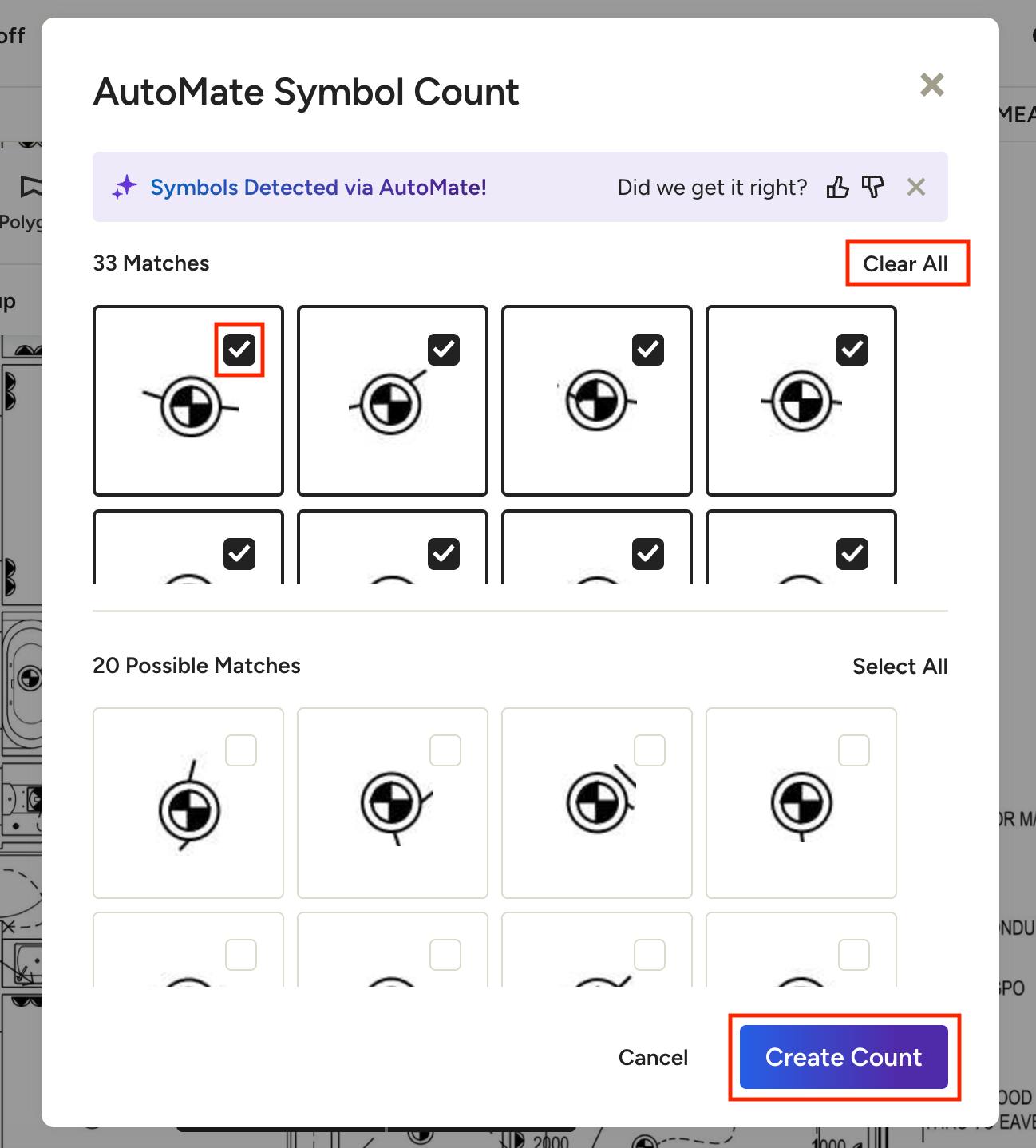Uncheck the first match symbol checkbox
Screen dimensions: 1036x1148
[239, 350]
